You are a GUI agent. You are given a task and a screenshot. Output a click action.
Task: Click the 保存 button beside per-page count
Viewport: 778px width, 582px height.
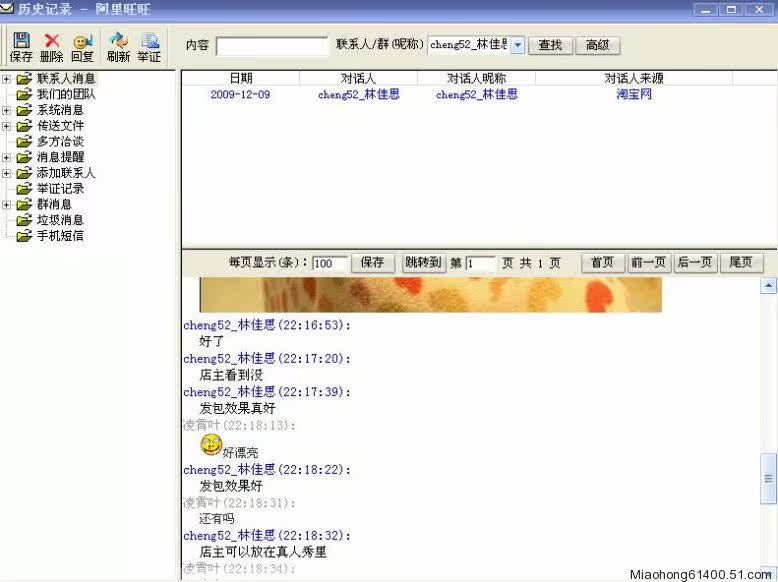coord(373,262)
